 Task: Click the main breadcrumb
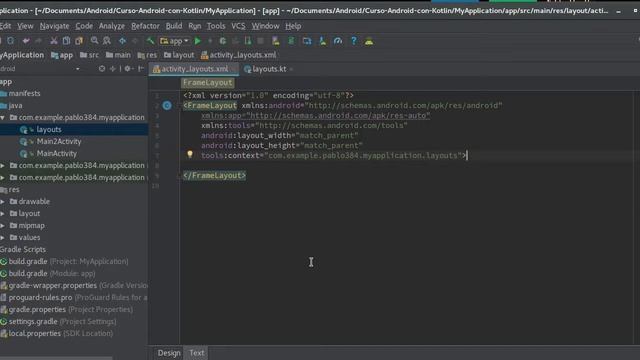(x=118, y=55)
